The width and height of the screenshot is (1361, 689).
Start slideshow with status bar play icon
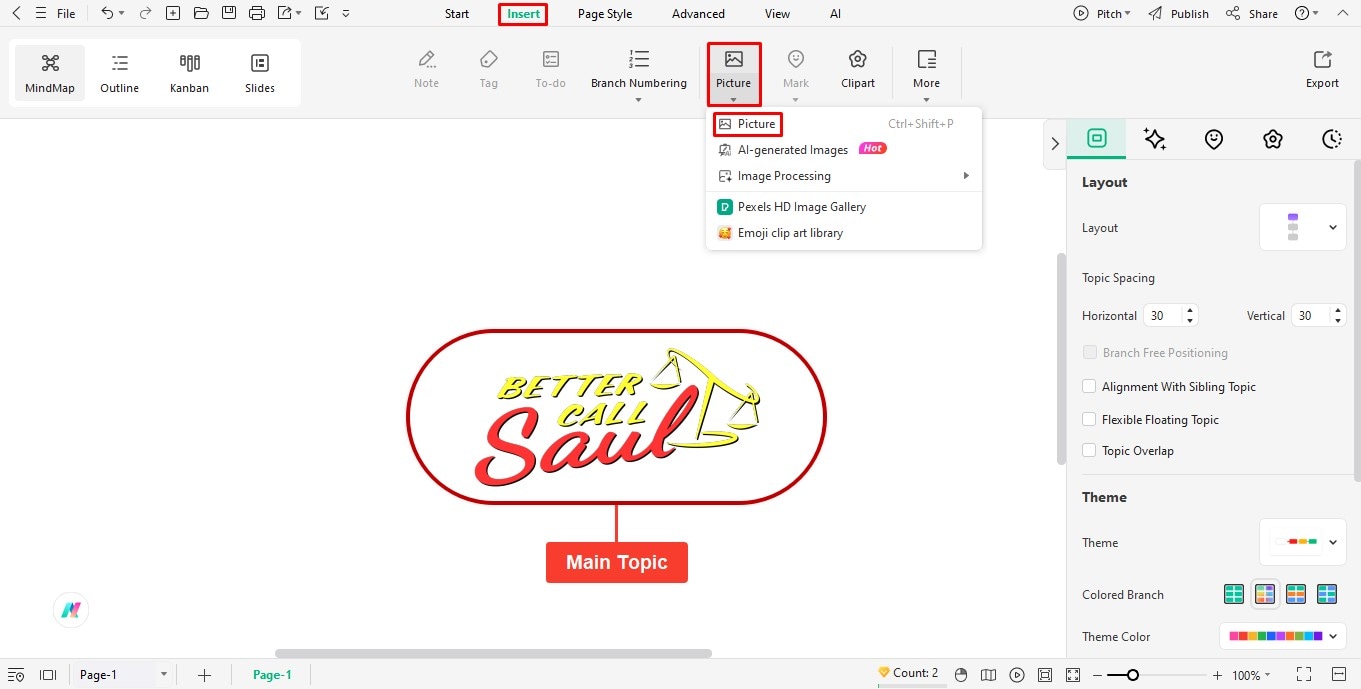tap(1017, 675)
